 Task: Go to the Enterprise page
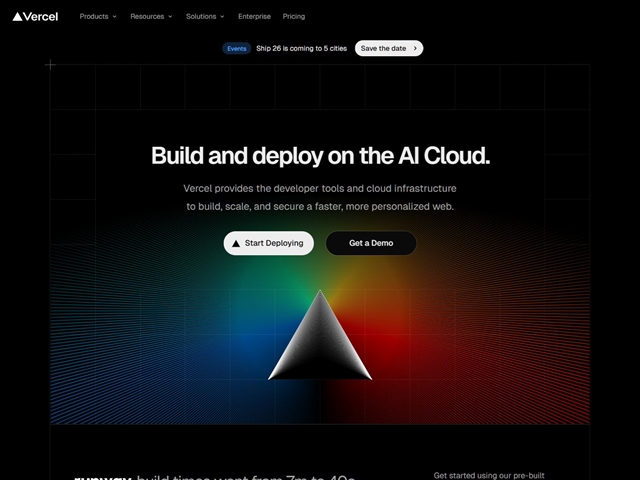(254, 17)
